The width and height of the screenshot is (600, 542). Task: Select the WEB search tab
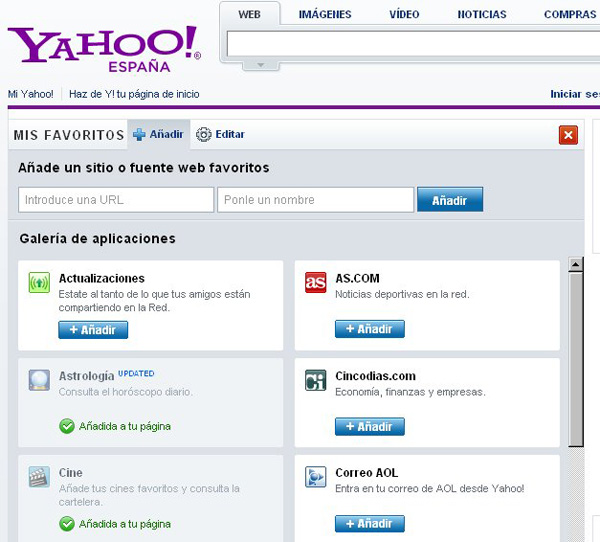tap(249, 15)
